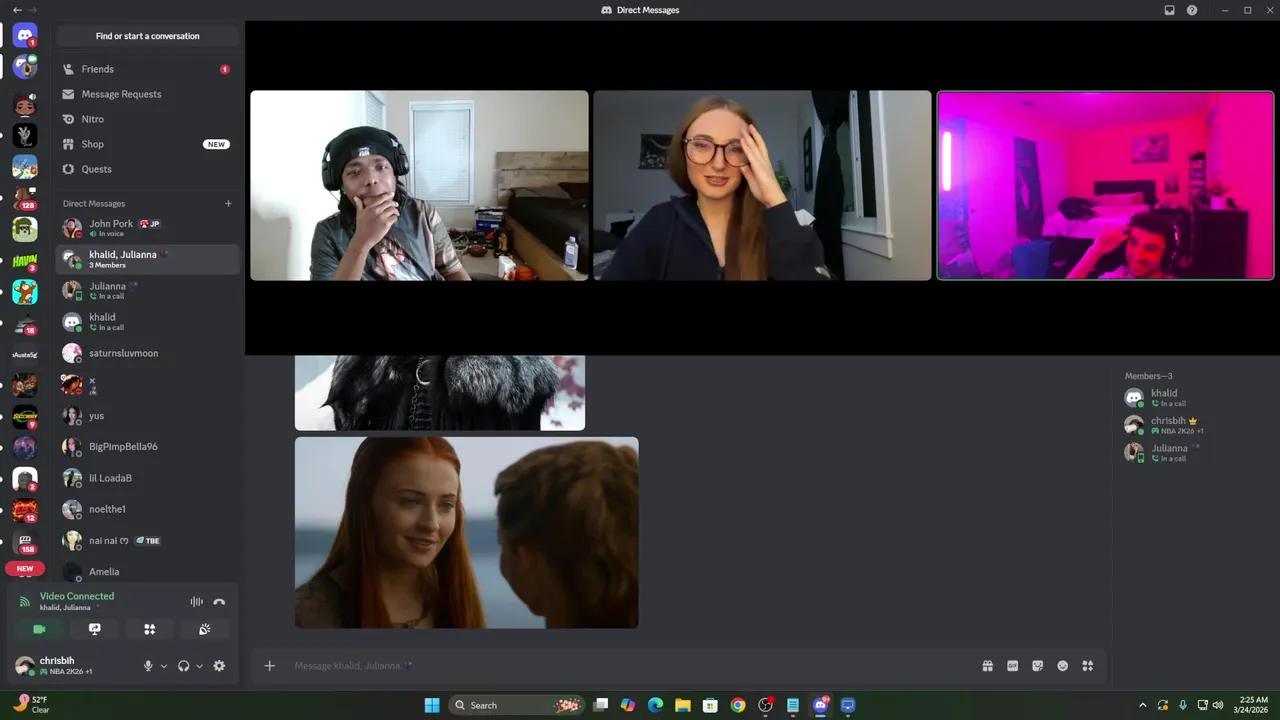Mute the microphone in the user panel
Image resolution: width=1280 pixels, height=720 pixels.
coord(148,666)
